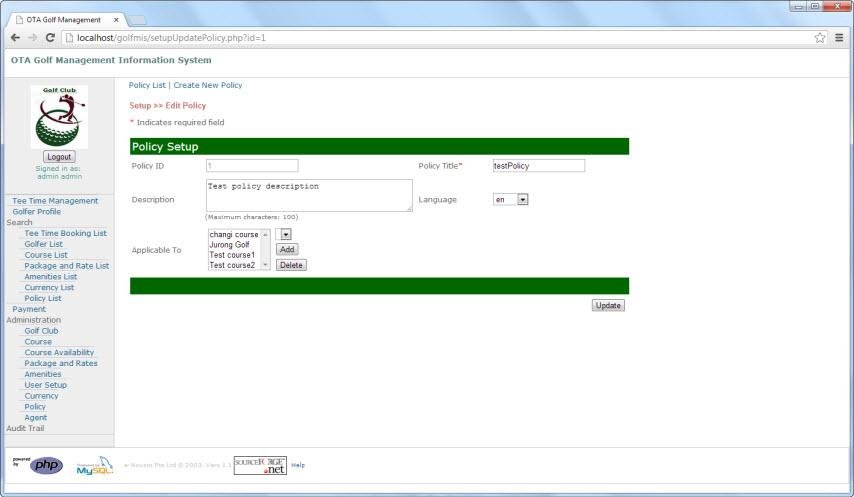Select the OTA Golf Management tab

point(64,20)
